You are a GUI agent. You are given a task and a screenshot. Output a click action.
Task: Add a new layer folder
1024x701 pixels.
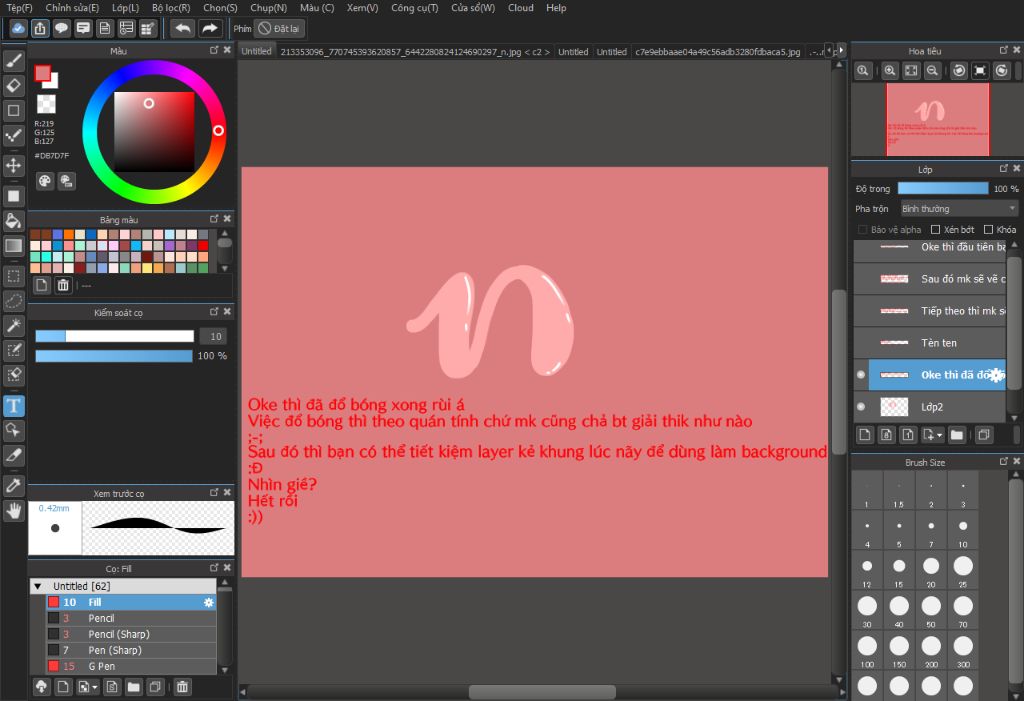click(957, 434)
